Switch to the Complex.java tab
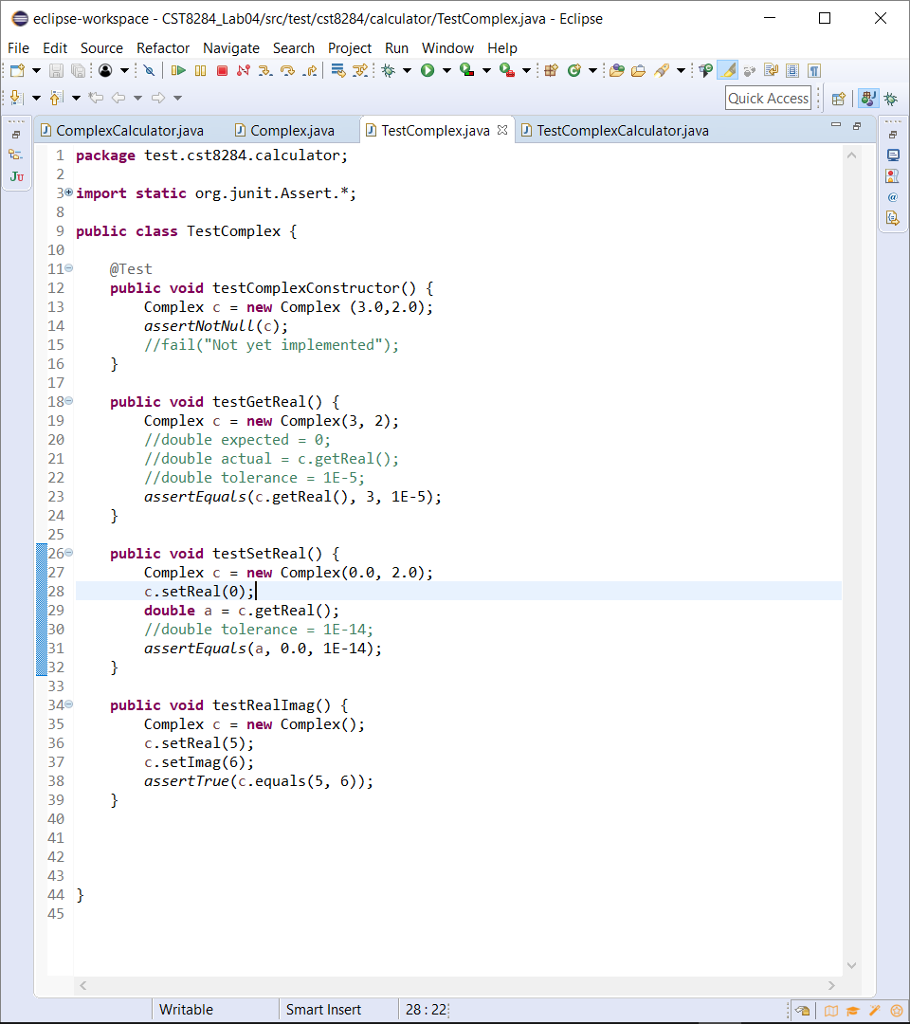Viewport: 910px width, 1024px height. [x=290, y=130]
